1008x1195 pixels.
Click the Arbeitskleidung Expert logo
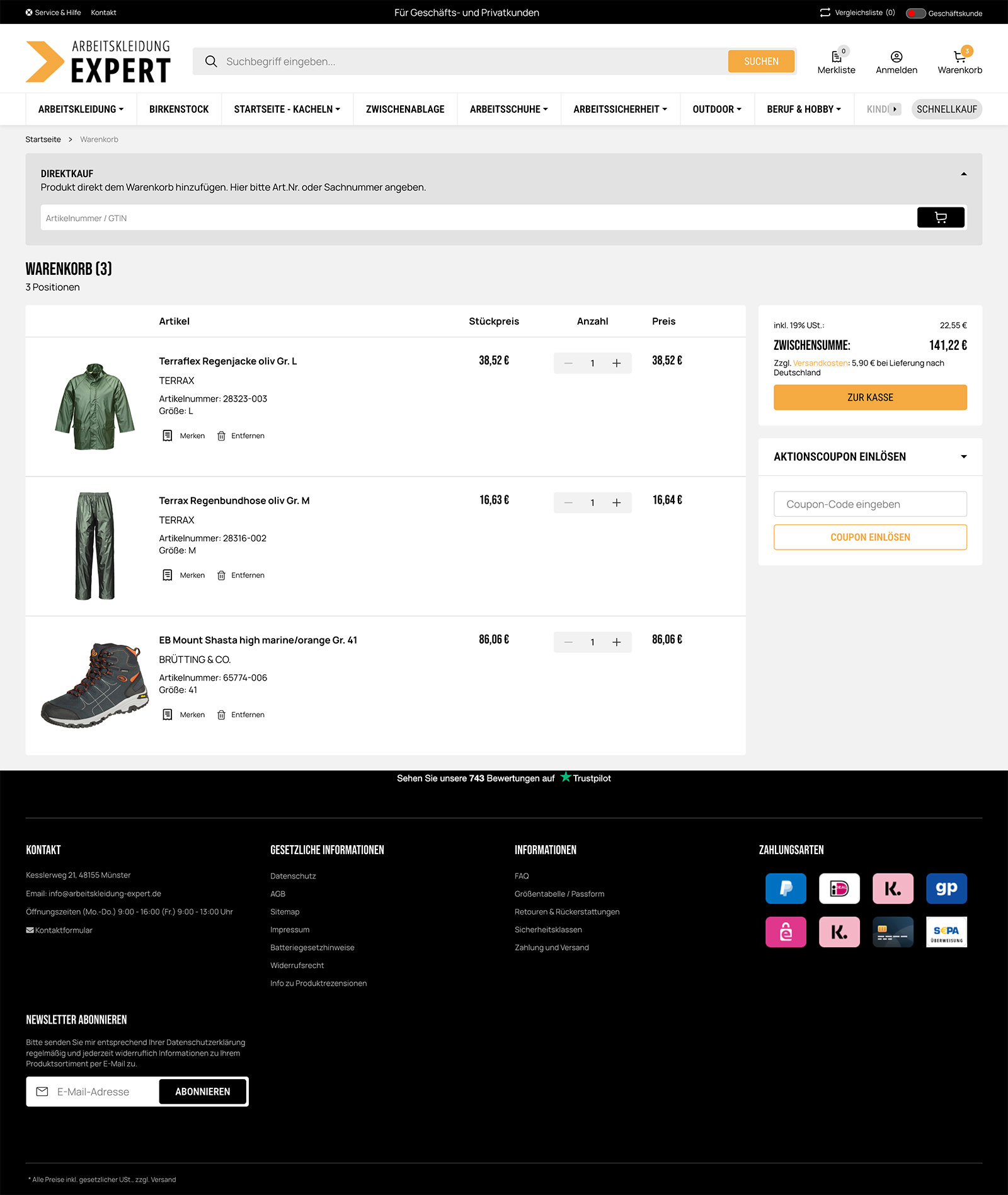98,62
